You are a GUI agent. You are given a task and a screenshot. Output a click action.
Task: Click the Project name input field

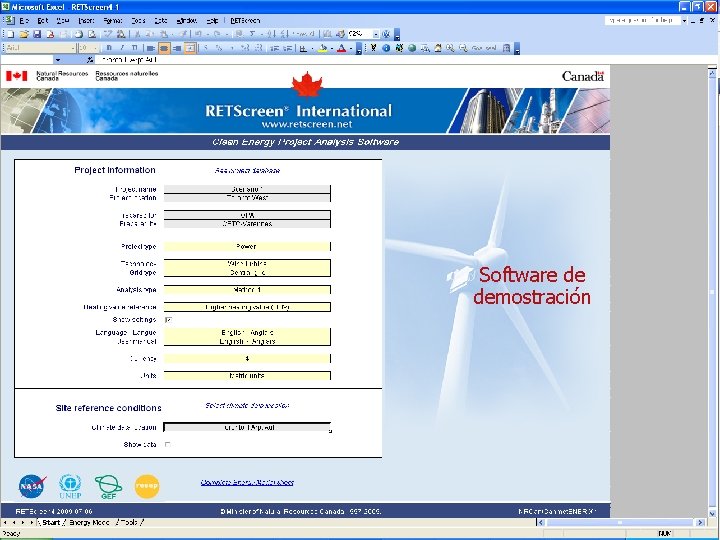[247, 189]
